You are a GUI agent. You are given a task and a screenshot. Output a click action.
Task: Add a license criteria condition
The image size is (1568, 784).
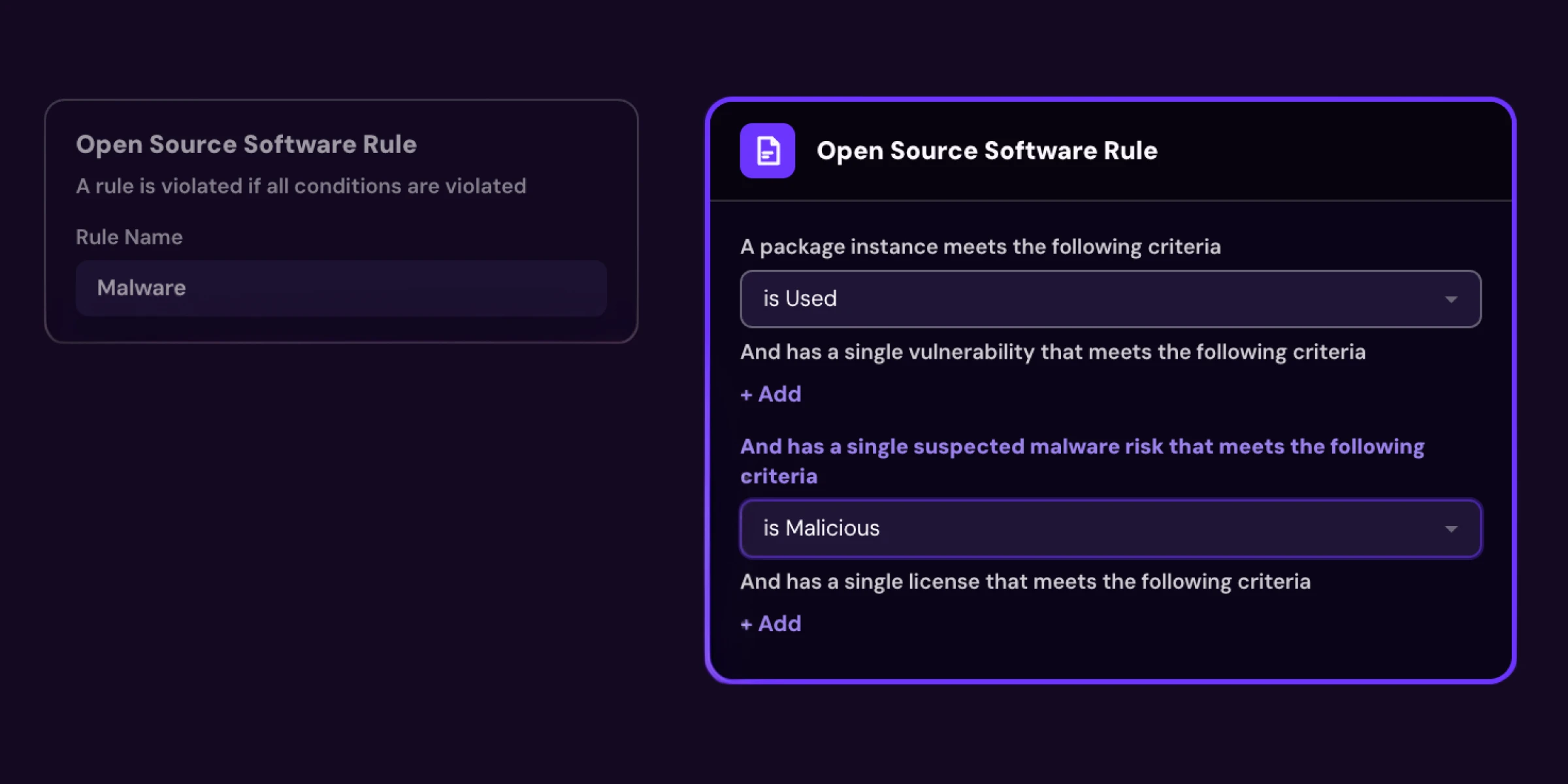(771, 623)
